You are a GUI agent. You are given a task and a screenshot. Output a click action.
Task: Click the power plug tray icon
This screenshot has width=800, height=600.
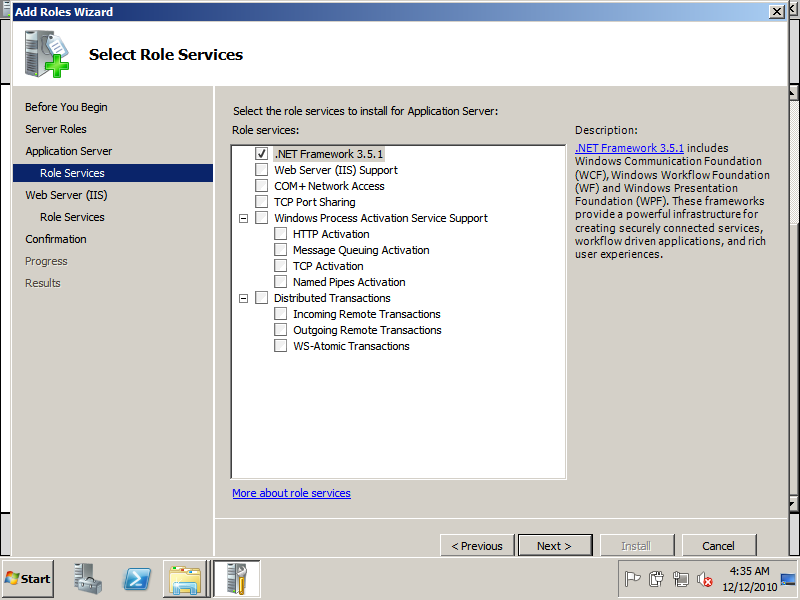[x=656, y=579]
